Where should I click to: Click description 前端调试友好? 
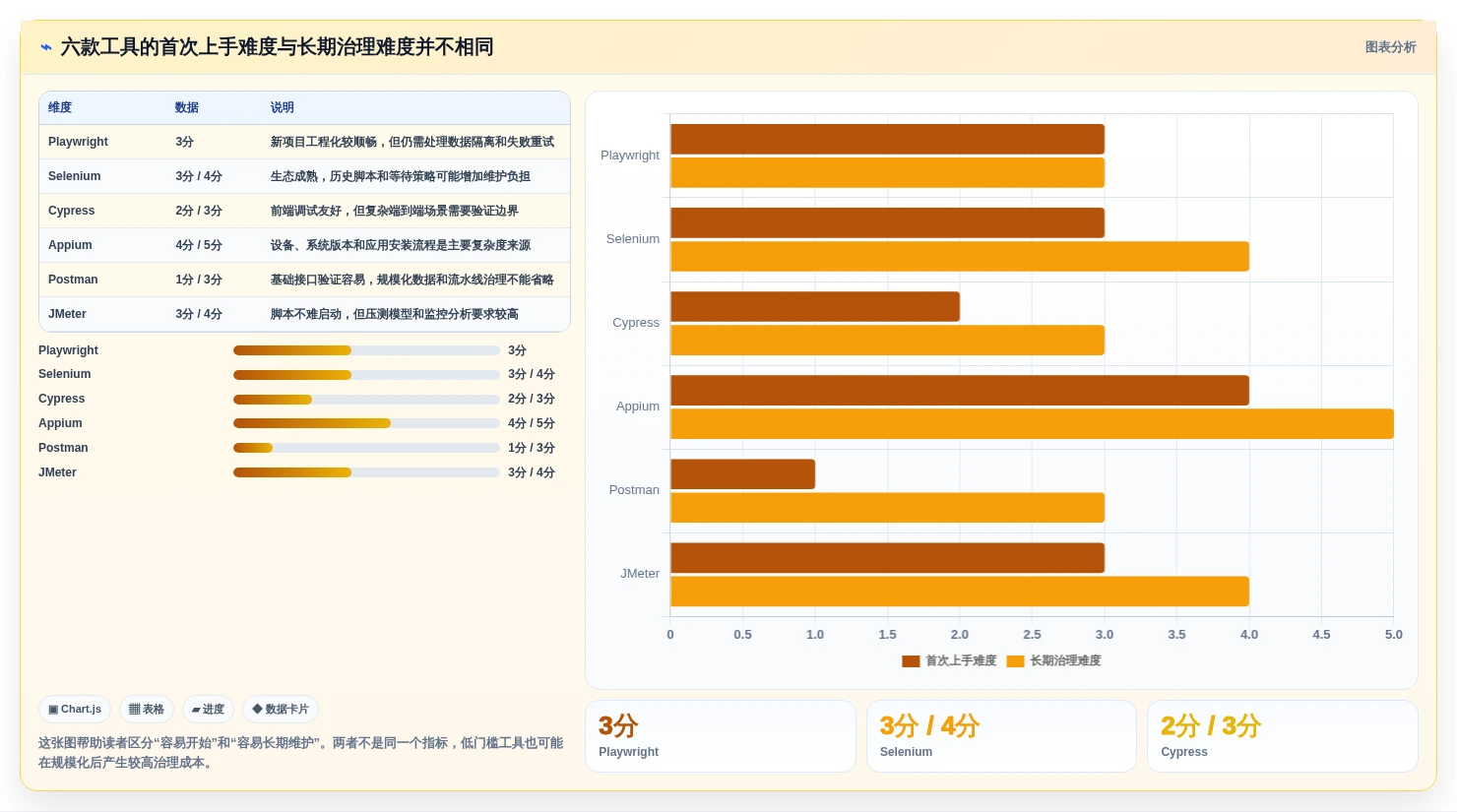[x=395, y=211]
